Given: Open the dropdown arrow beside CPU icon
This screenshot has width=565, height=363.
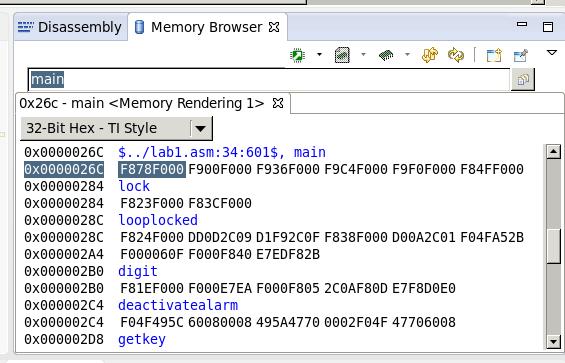Looking at the screenshot, I should pyautogui.click(x=319, y=55).
